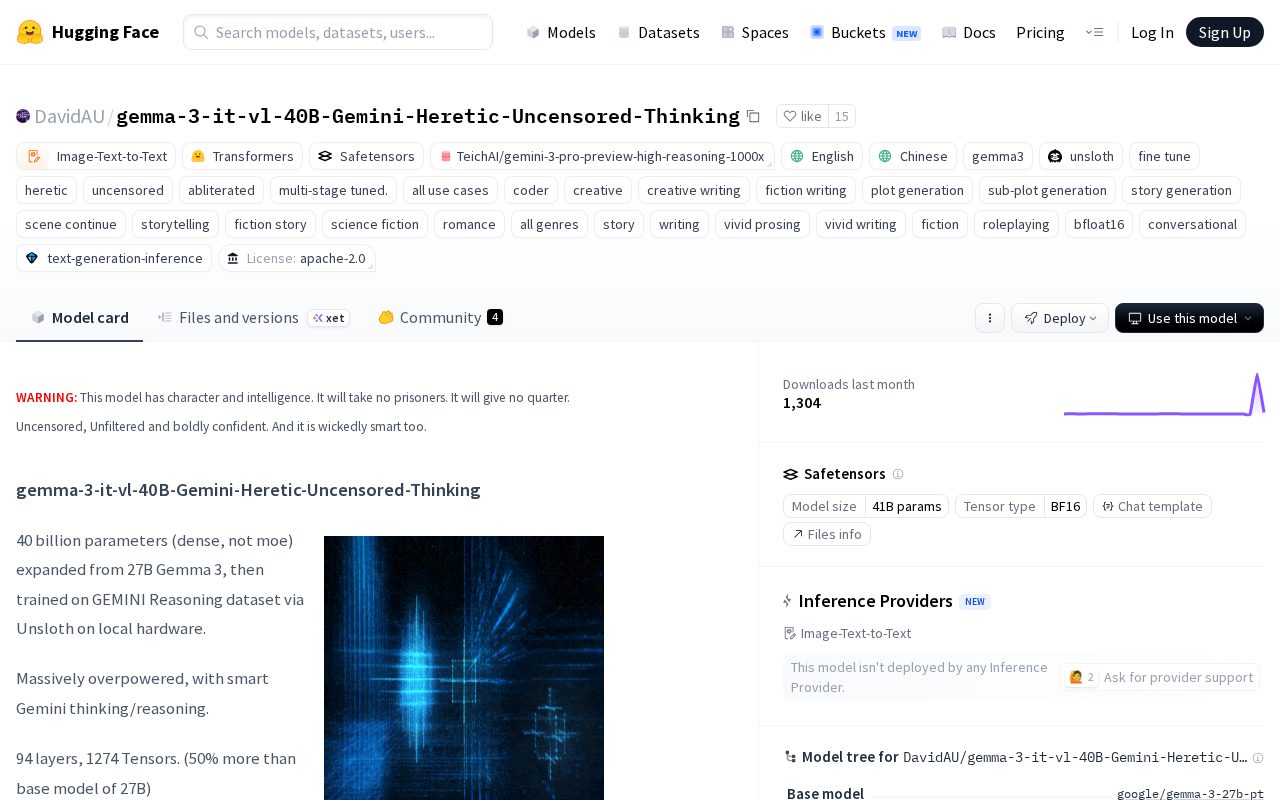Focus the search models input field
1280x800 pixels.
338,32
